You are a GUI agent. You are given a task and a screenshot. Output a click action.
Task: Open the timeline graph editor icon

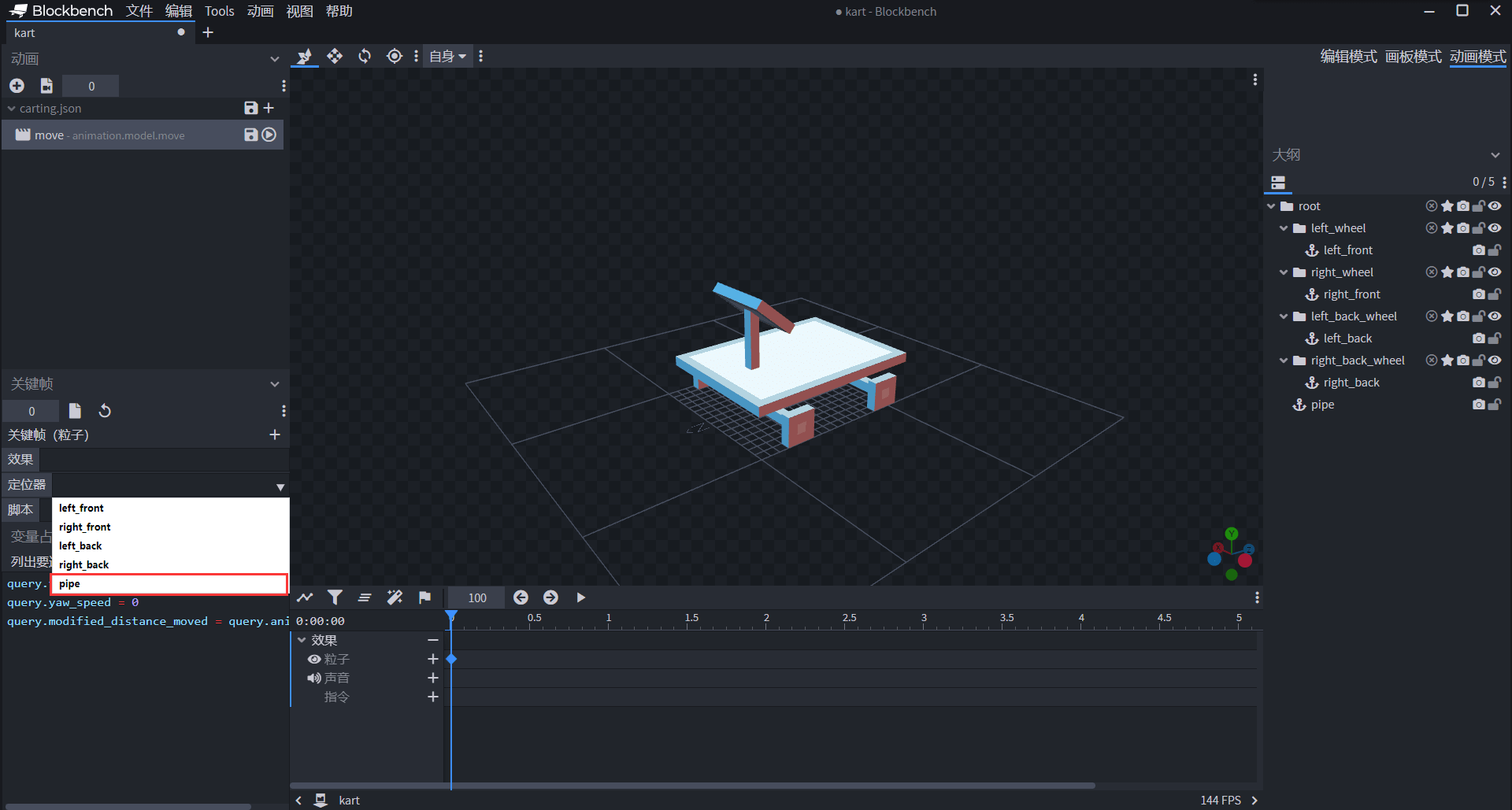[305, 597]
